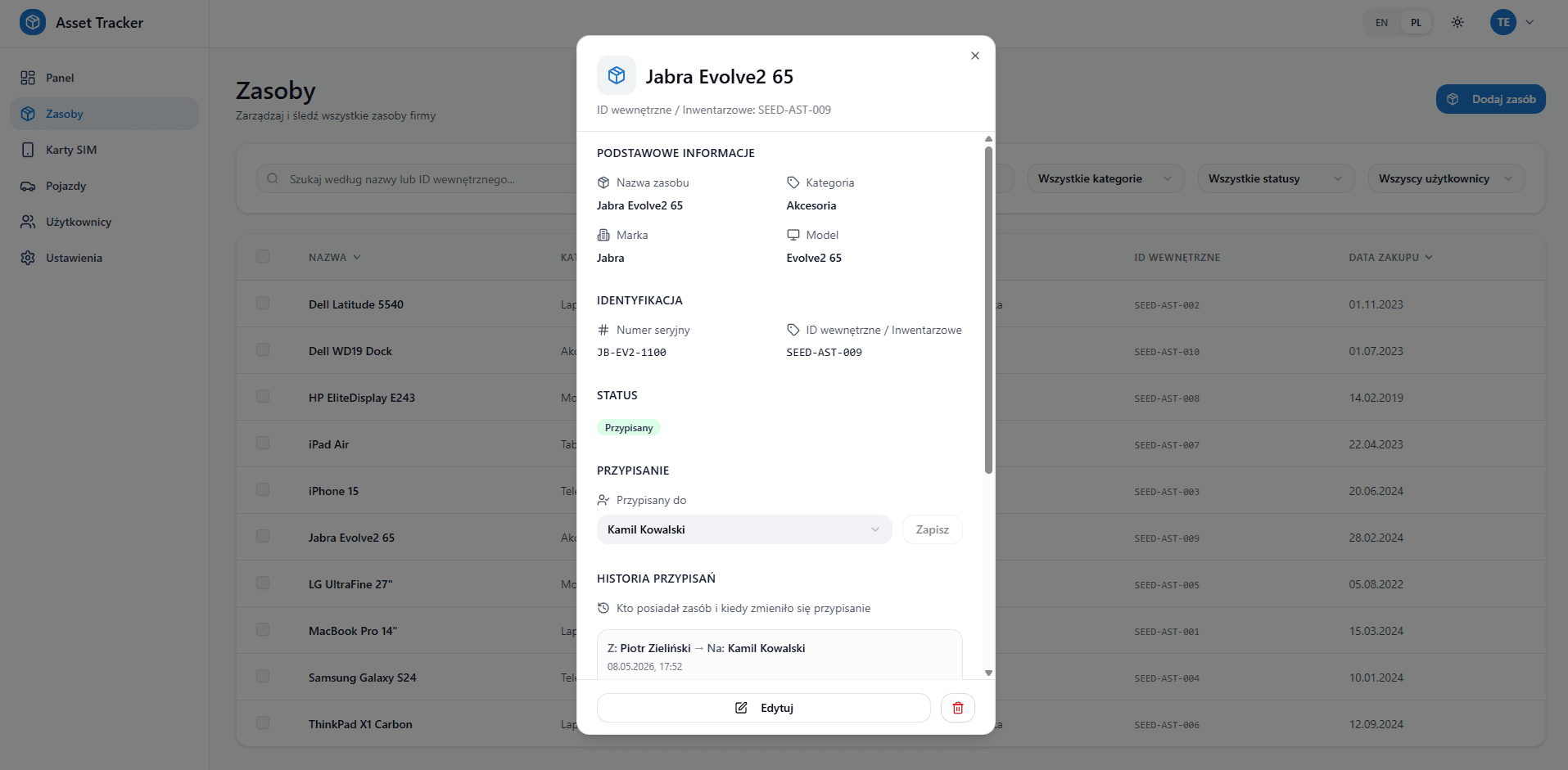Viewport: 1568px width, 770px height.
Task: Click the 01.11.2023 purchase date cell
Action: tap(1376, 304)
